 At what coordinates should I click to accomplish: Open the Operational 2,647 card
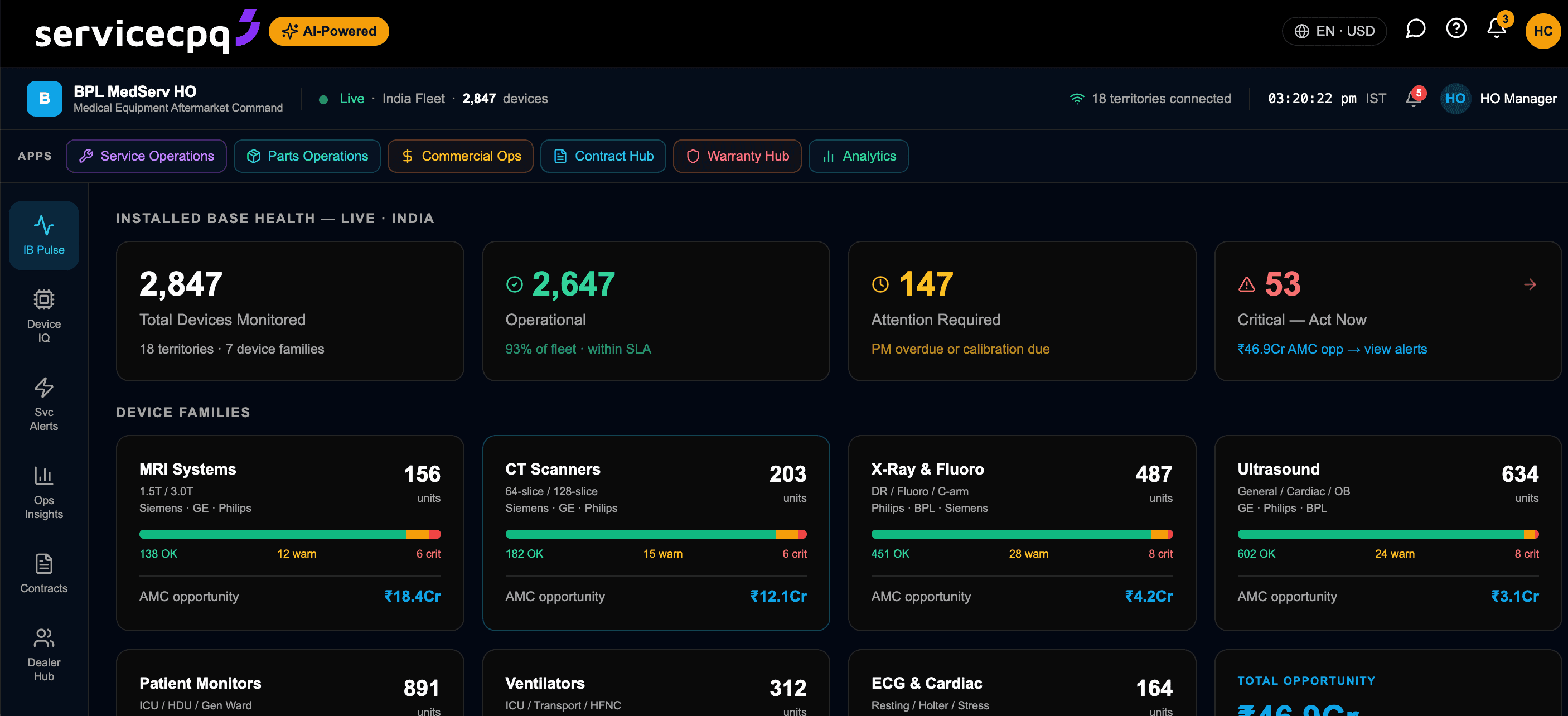pos(656,311)
